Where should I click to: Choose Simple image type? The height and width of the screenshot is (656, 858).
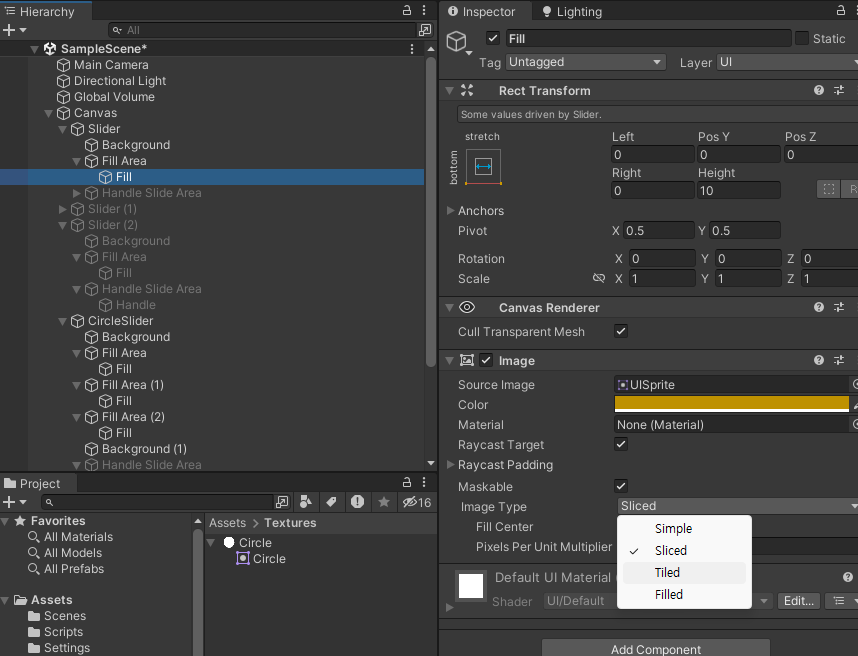[x=684, y=529]
